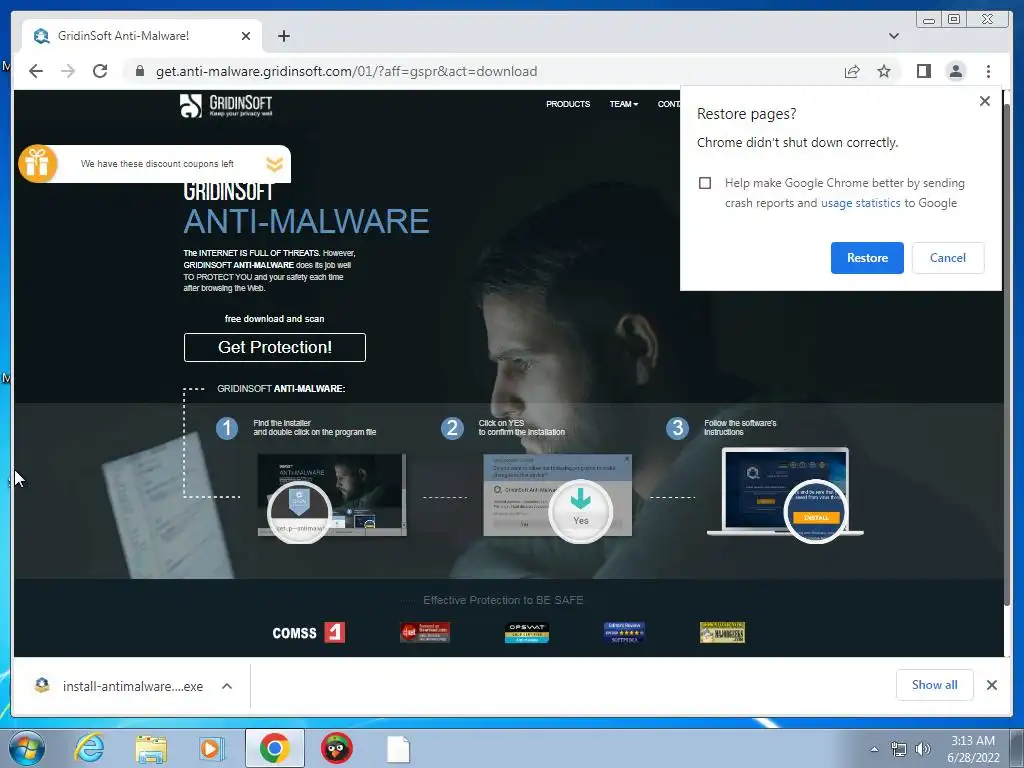The width and height of the screenshot is (1024, 768).
Task: Open the usage statistics link
Action: (x=860, y=203)
